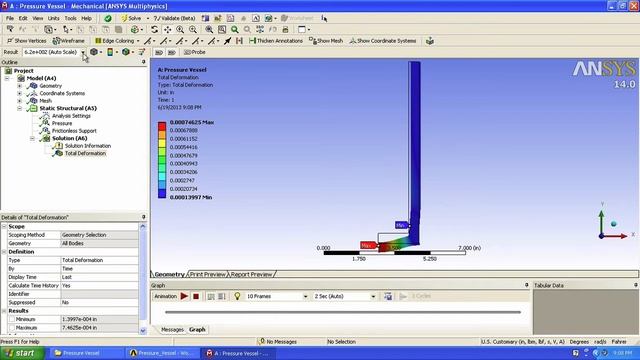The image size is (640, 360).
Task: Click the Zoom To Fit icon
Action: pos(209,29)
